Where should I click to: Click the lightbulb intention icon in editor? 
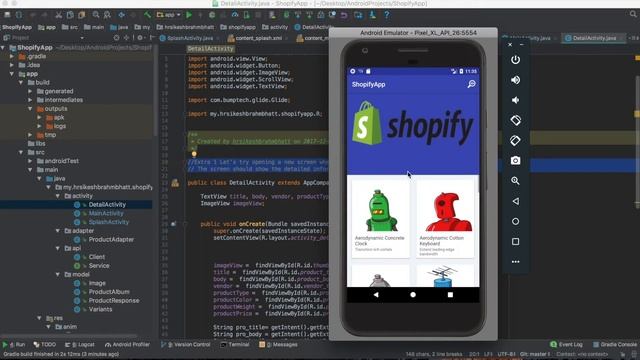[x=194, y=154]
